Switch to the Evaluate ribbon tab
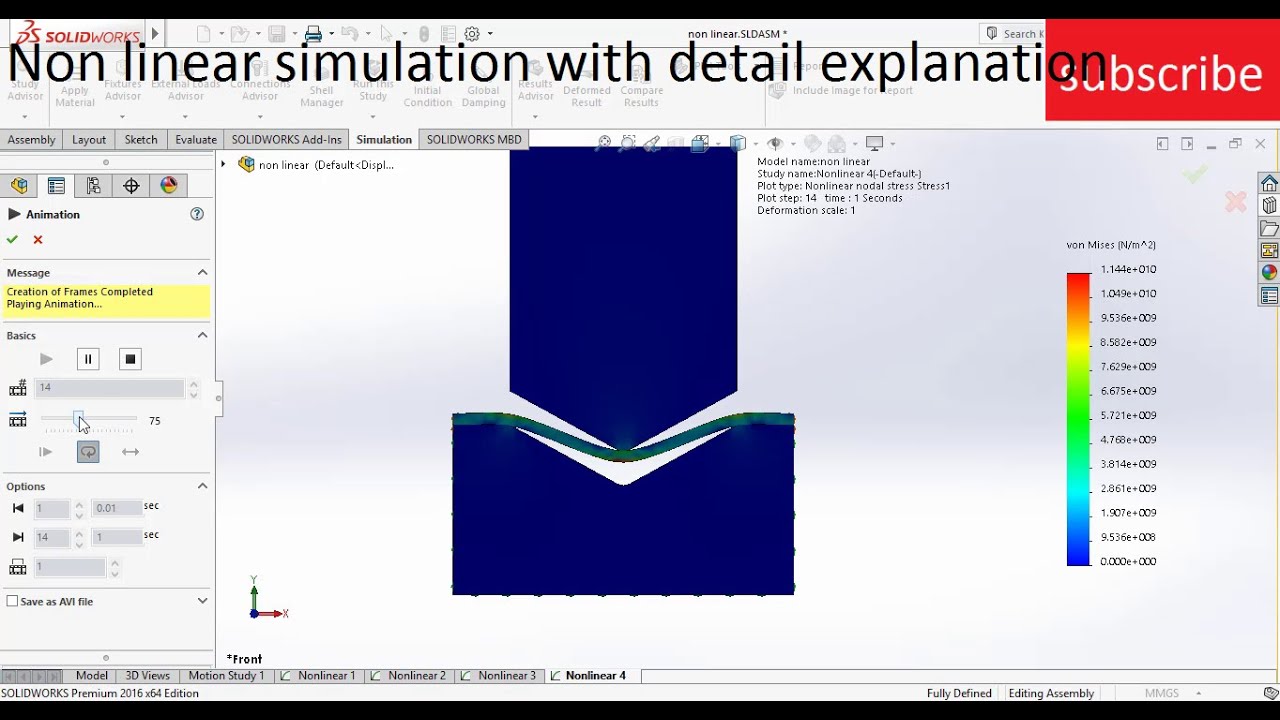The image size is (1280, 720). 196,140
